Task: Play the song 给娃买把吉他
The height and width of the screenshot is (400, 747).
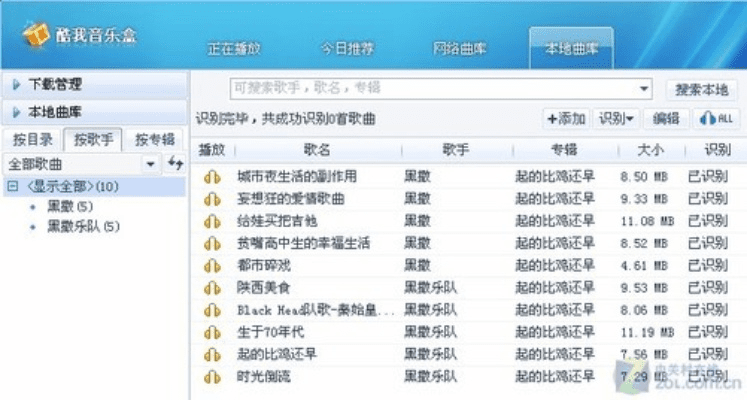Action: [x=212, y=222]
